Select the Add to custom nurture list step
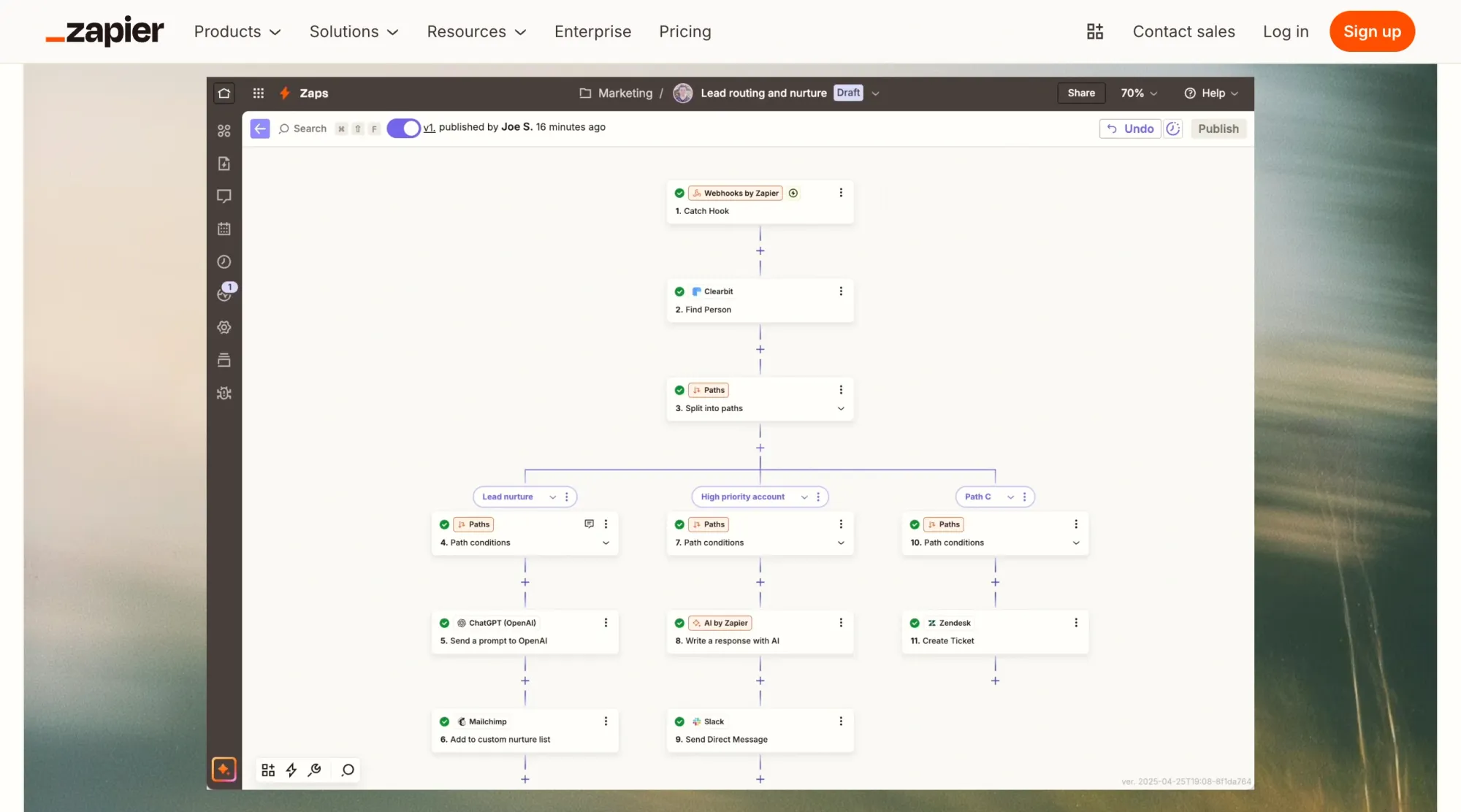Image resolution: width=1461 pixels, height=812 pixels. (x=524, y=730)
